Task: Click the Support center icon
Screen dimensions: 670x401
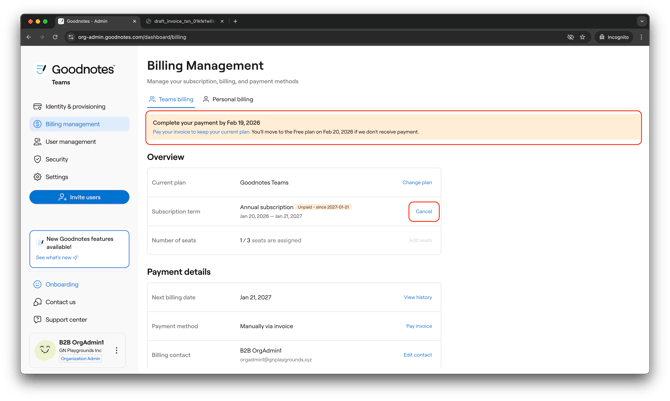Action: click(x=38, y=320)
